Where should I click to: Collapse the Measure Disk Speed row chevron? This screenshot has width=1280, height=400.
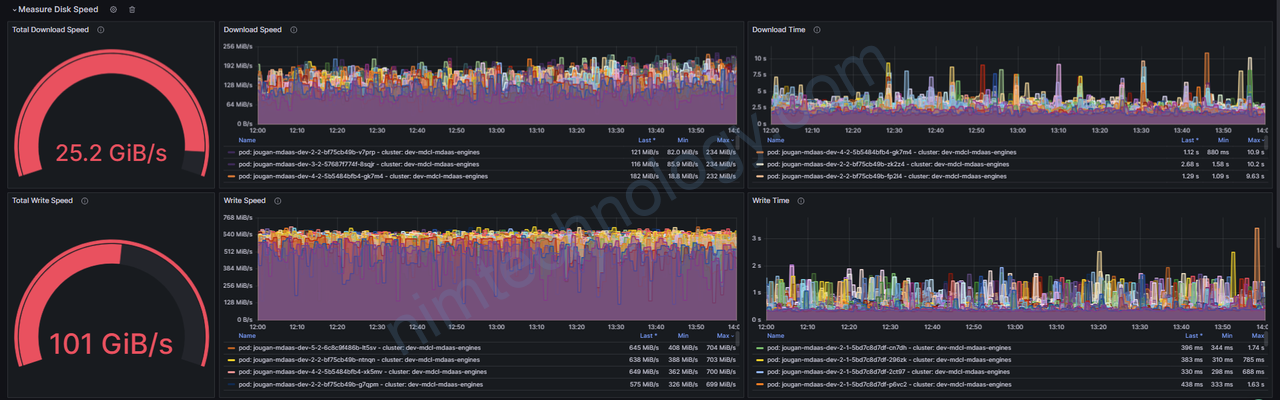tap(14, 9)
